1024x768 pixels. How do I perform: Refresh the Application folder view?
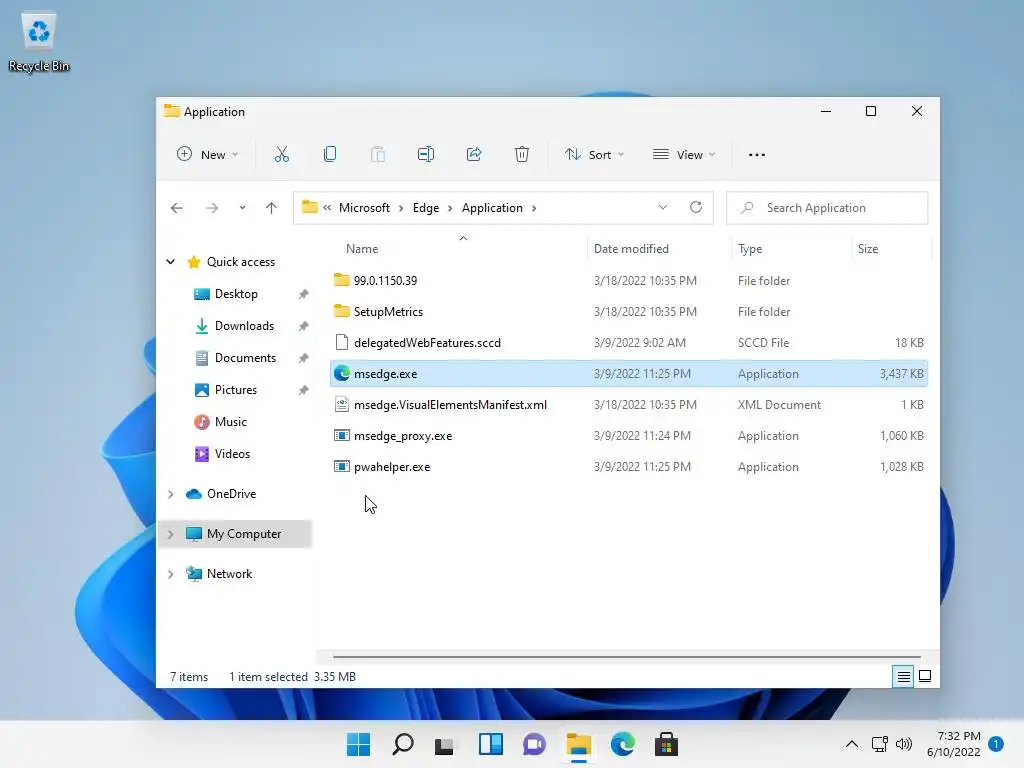point(696,208)
